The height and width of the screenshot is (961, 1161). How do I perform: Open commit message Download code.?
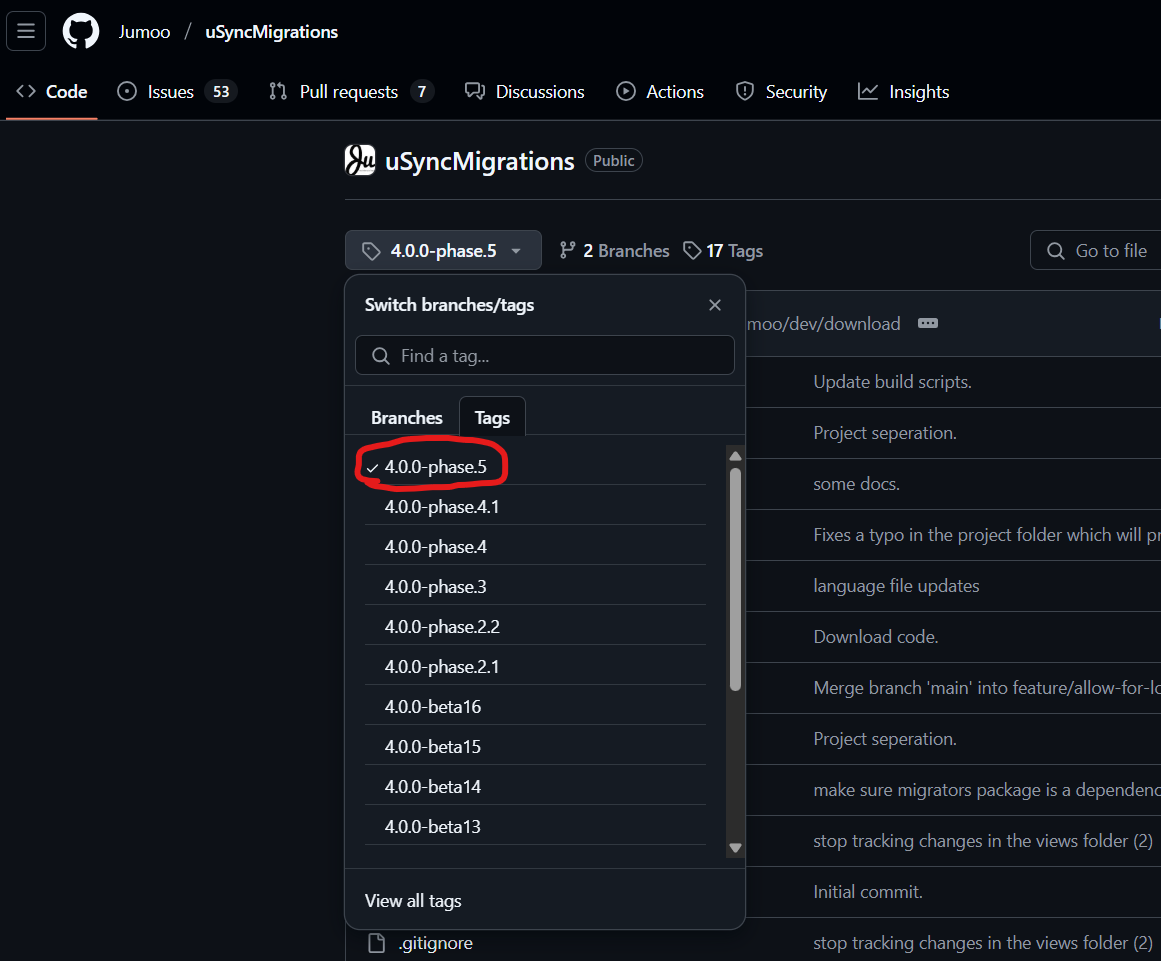point(875,637)
